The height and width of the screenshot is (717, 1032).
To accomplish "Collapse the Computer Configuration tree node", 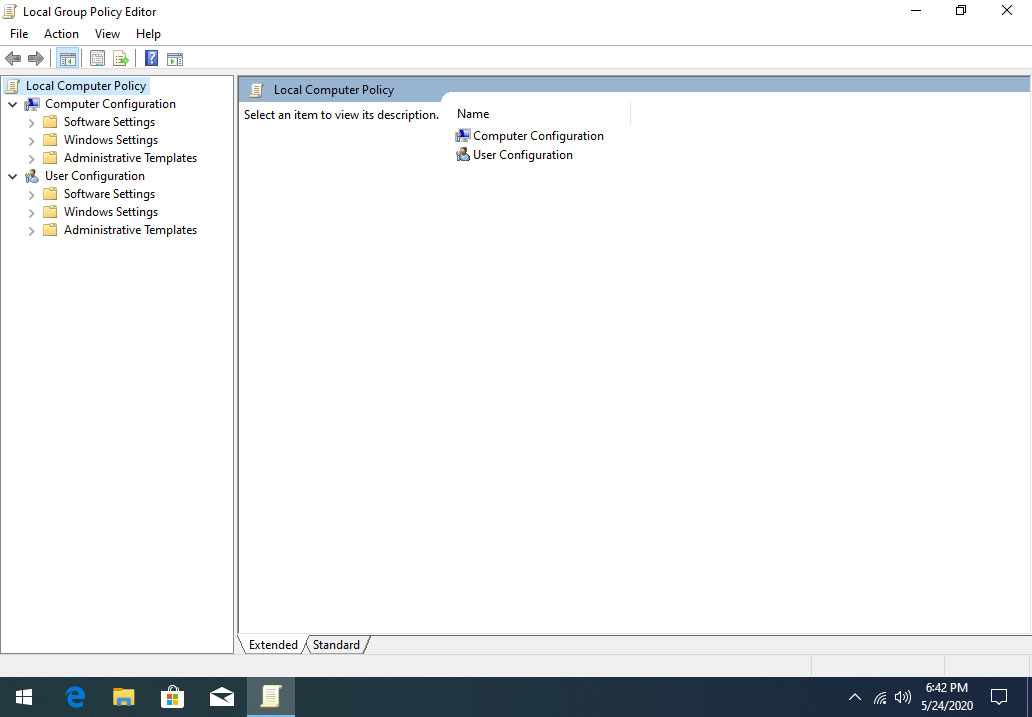I will tap(13, 103).
